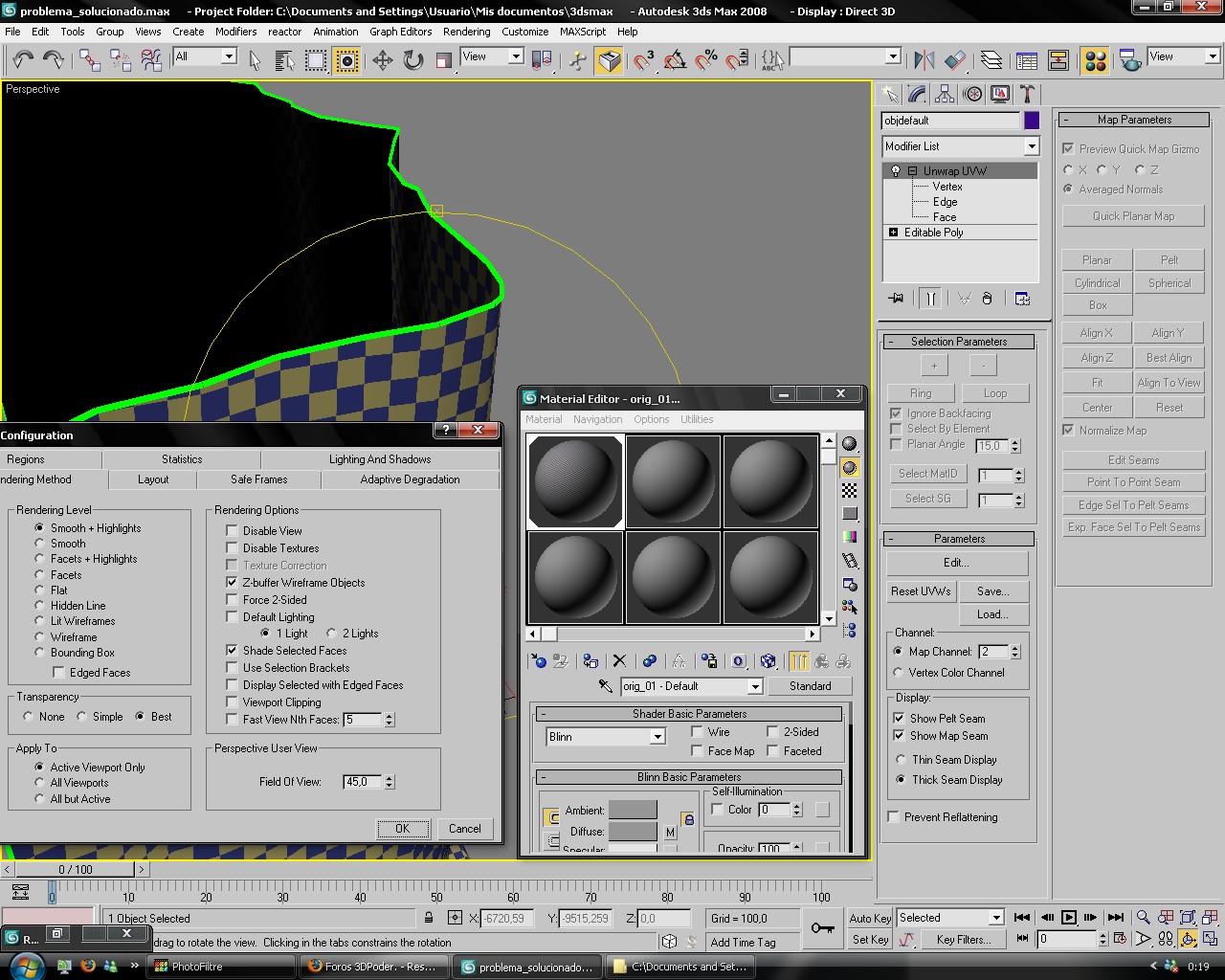Toggle Show Map in Viewport cube icon
Screen dimensions: 1225x980
coord(768,660)
